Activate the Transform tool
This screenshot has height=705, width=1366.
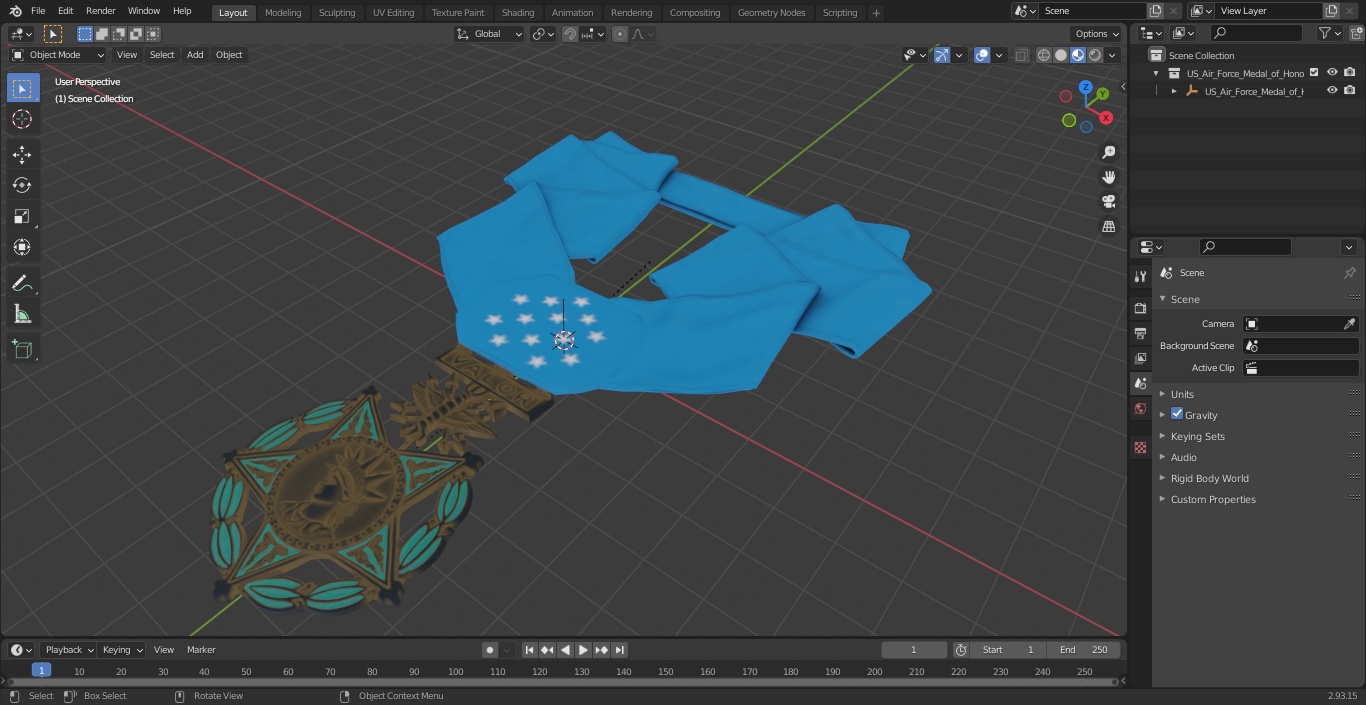tap(22, 247)
